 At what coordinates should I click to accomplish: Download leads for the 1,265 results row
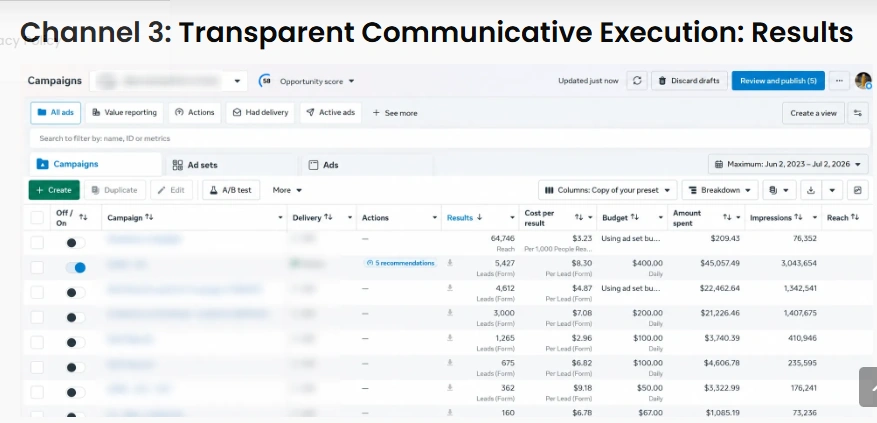pos(450,338)
